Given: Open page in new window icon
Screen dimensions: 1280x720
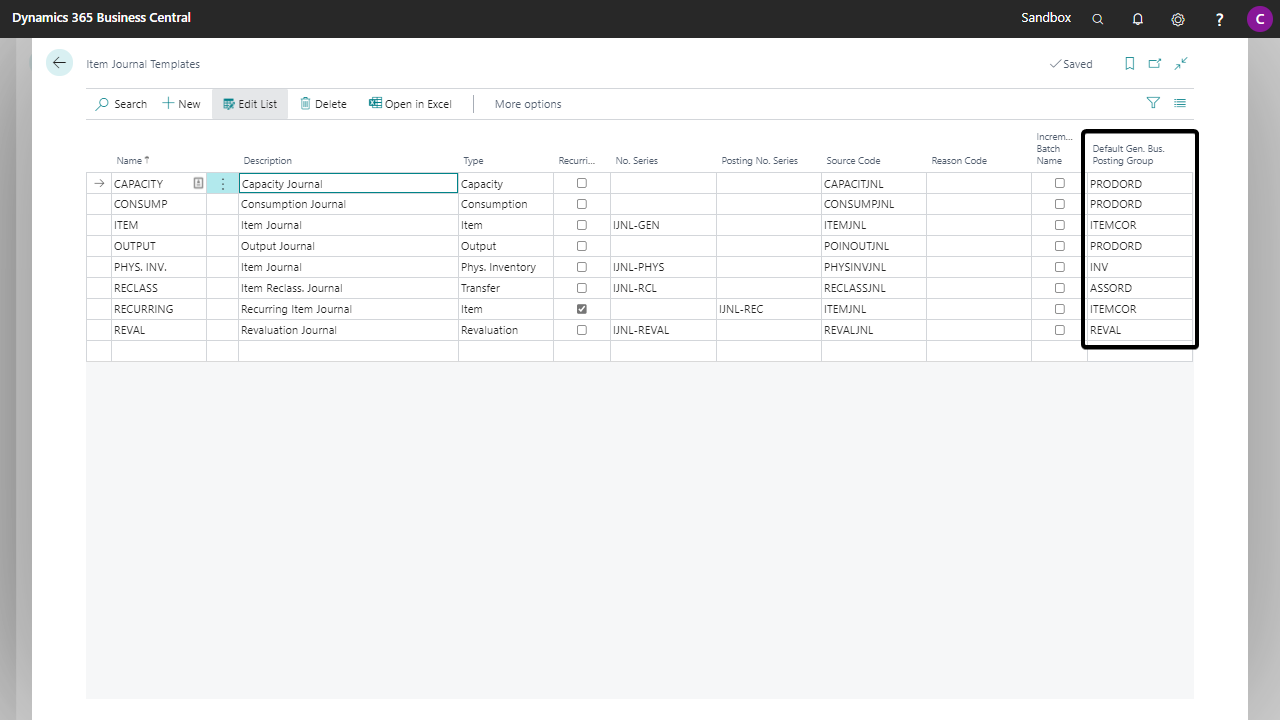Looking at the screenshot, I should 1155,64.
